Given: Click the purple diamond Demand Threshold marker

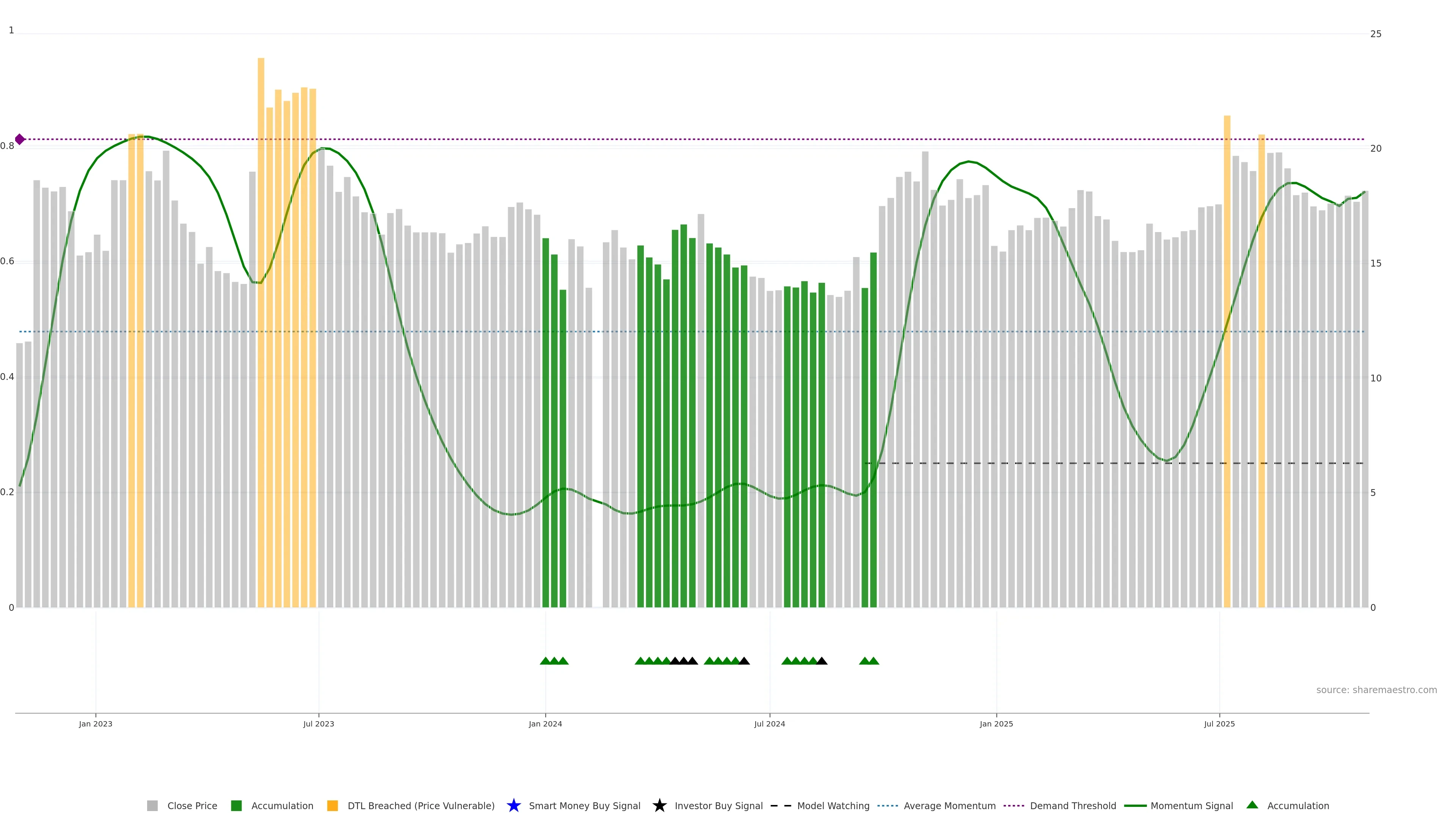Looking at the screenshot, I should point(20,139).
